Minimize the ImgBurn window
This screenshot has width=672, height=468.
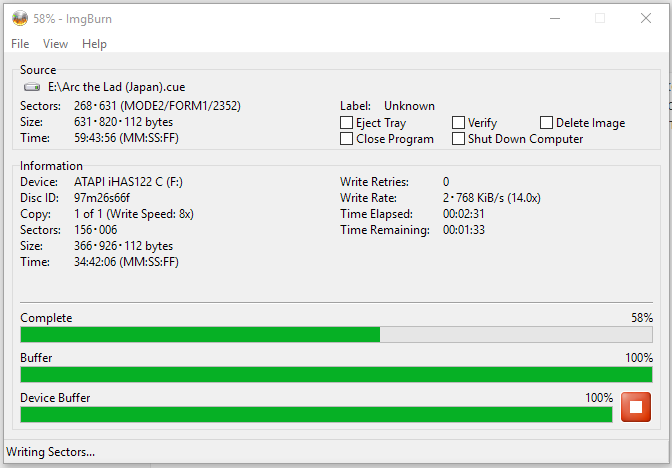(555, 18)
